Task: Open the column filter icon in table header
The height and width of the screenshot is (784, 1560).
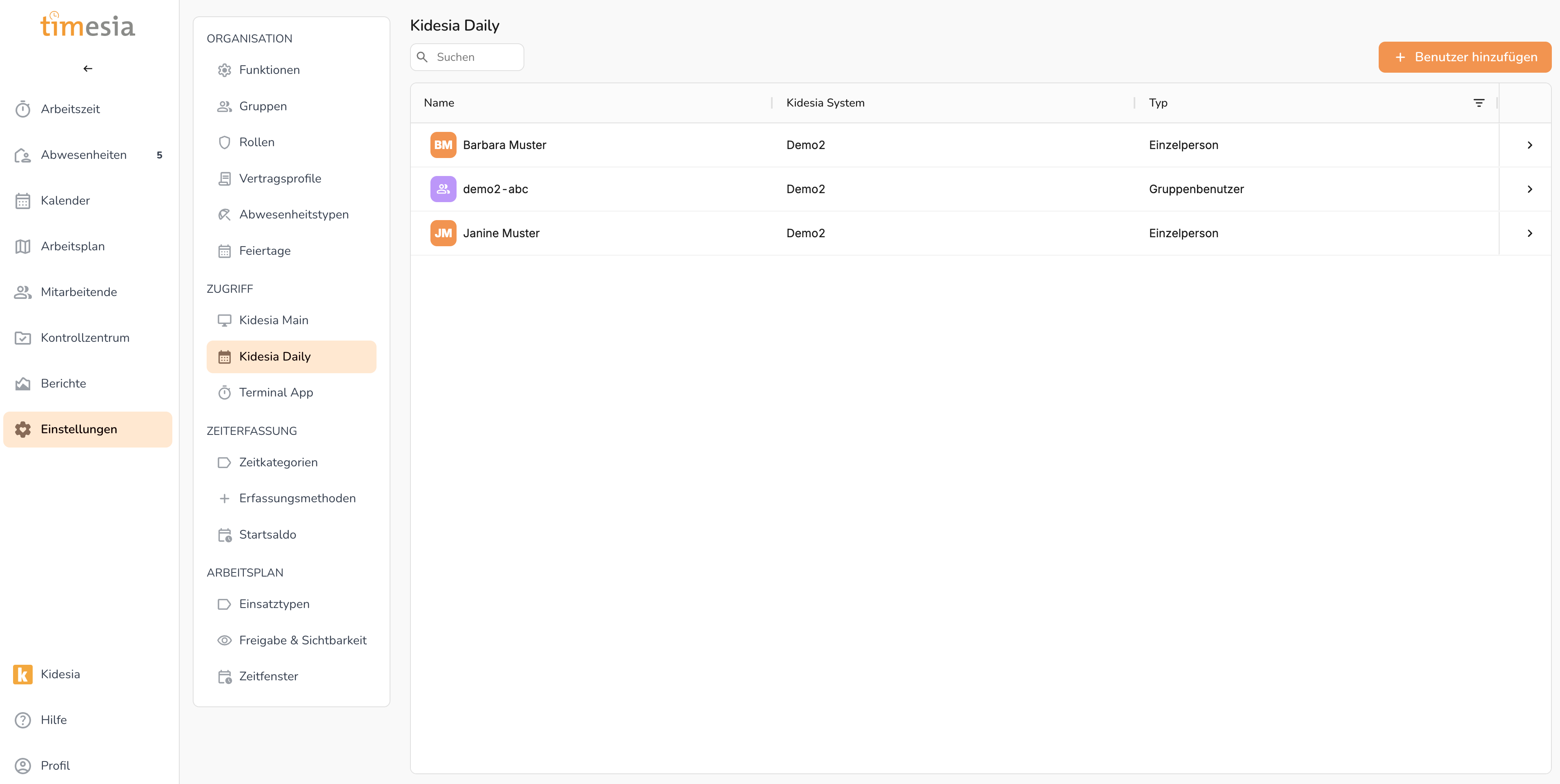Action: (x=1478, y=103)
